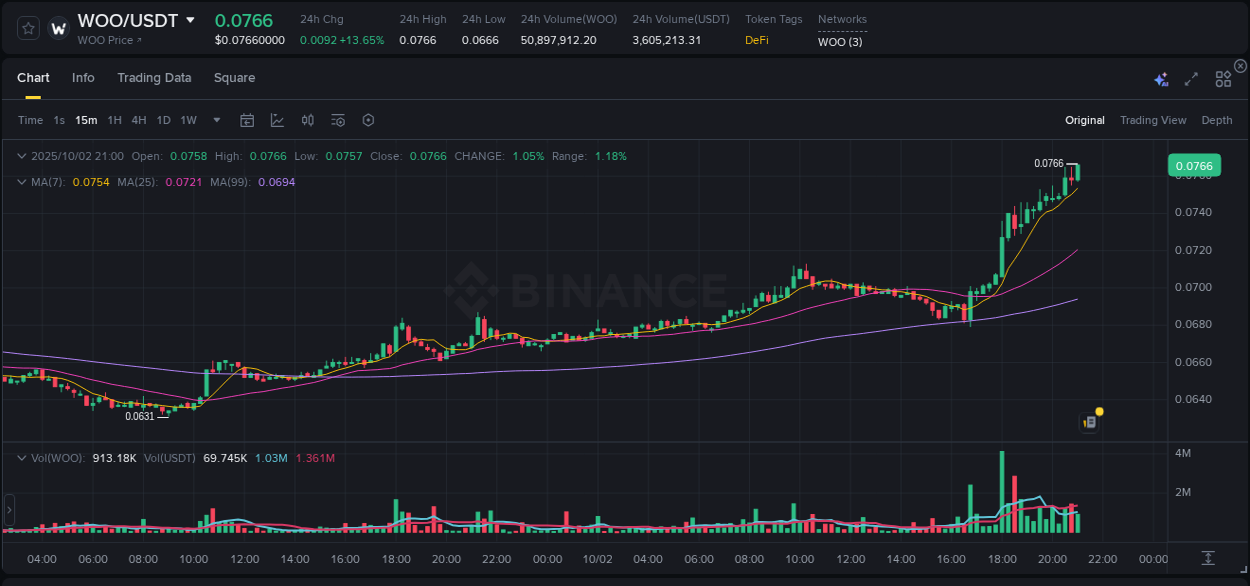The image size is (1250, 586).
Task: Expand the timeframe options dropdown arrow
Action: (215, 120)
